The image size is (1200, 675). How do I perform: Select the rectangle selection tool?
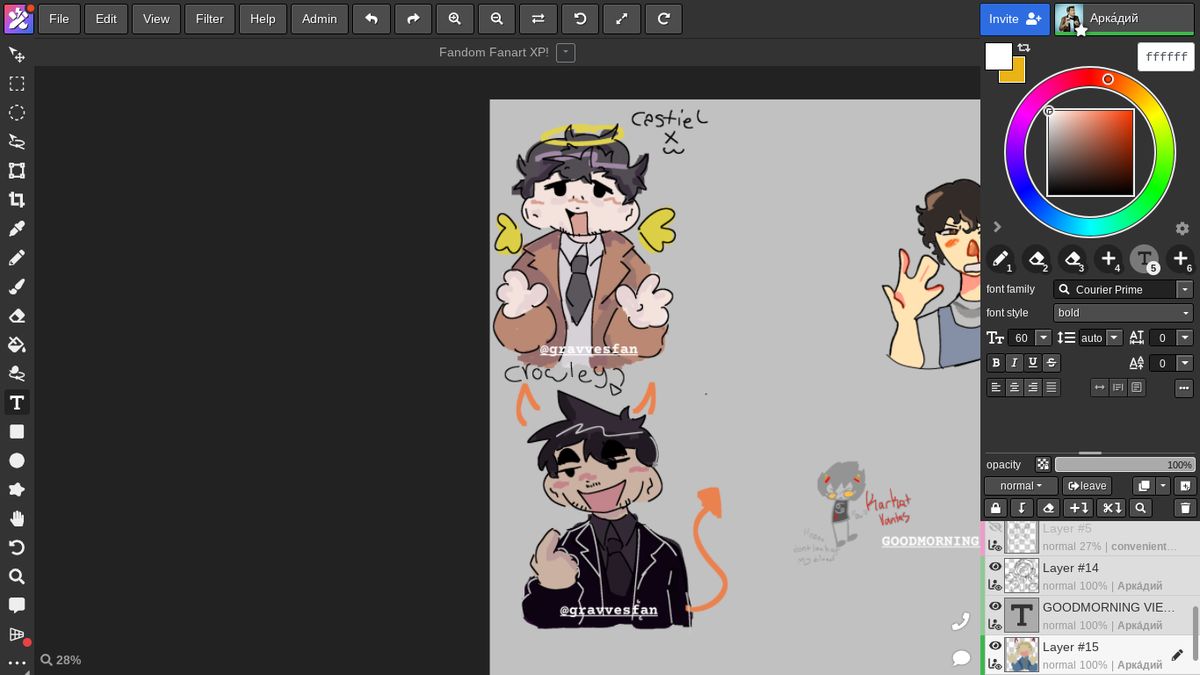[x=17, y=83]
